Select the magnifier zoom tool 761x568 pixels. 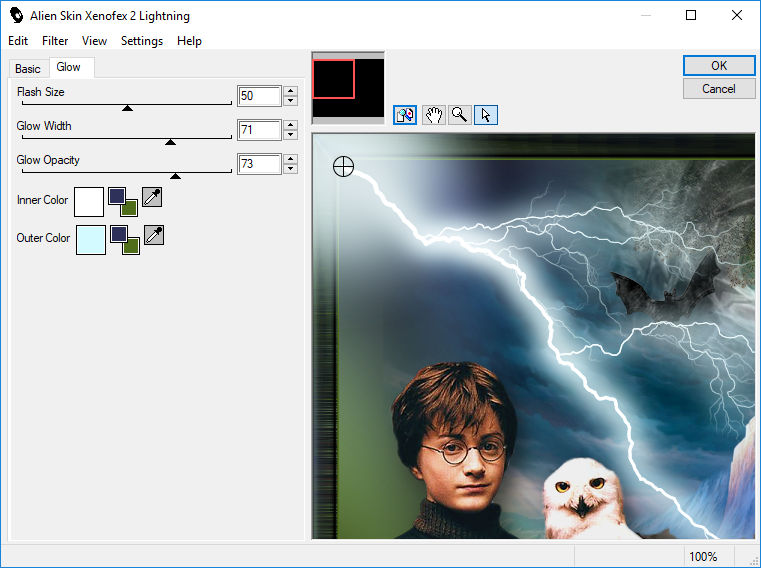(x=460, y=115)
